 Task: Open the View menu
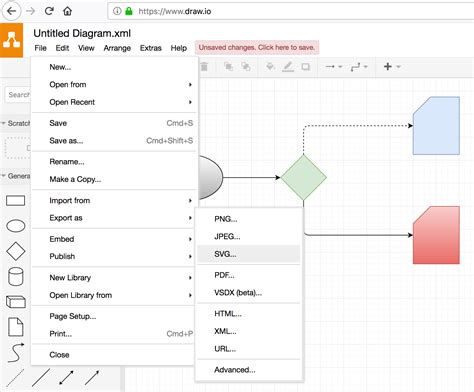(86, 48)
